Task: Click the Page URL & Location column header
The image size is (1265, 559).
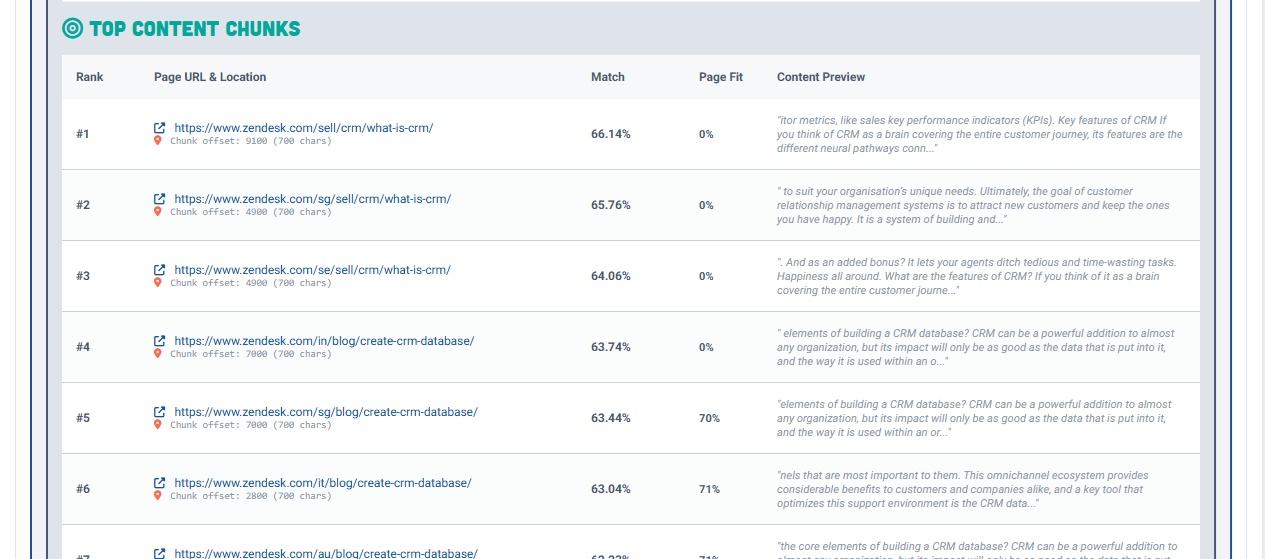Action: click(x=210, y=77)
